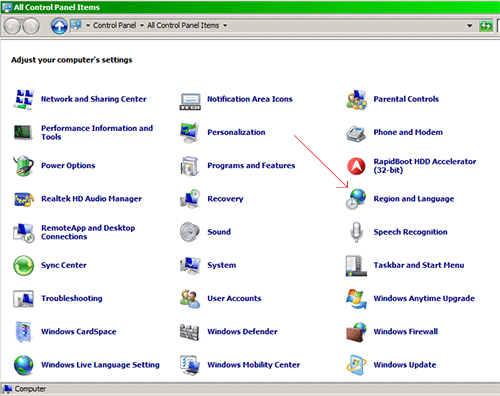Click the Taskbar and Start Menu icon
This screenshot has width=500, height=396.
(356, 266)
